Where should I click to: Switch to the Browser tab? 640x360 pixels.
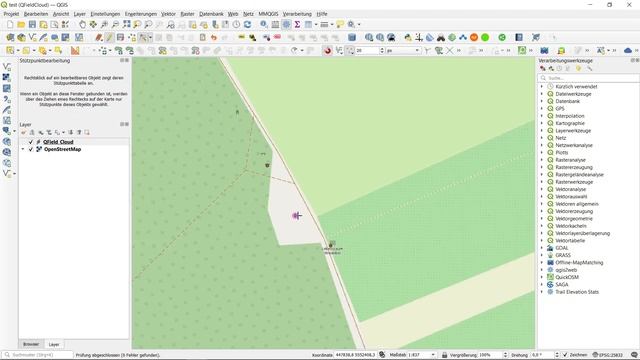[x=31, y=344]
